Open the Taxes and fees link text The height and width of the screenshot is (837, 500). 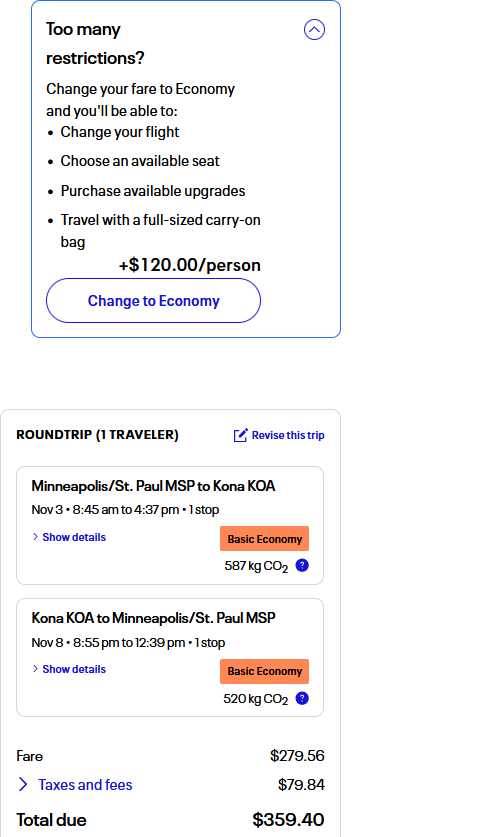pyautogui.click(x=85, y=785)
